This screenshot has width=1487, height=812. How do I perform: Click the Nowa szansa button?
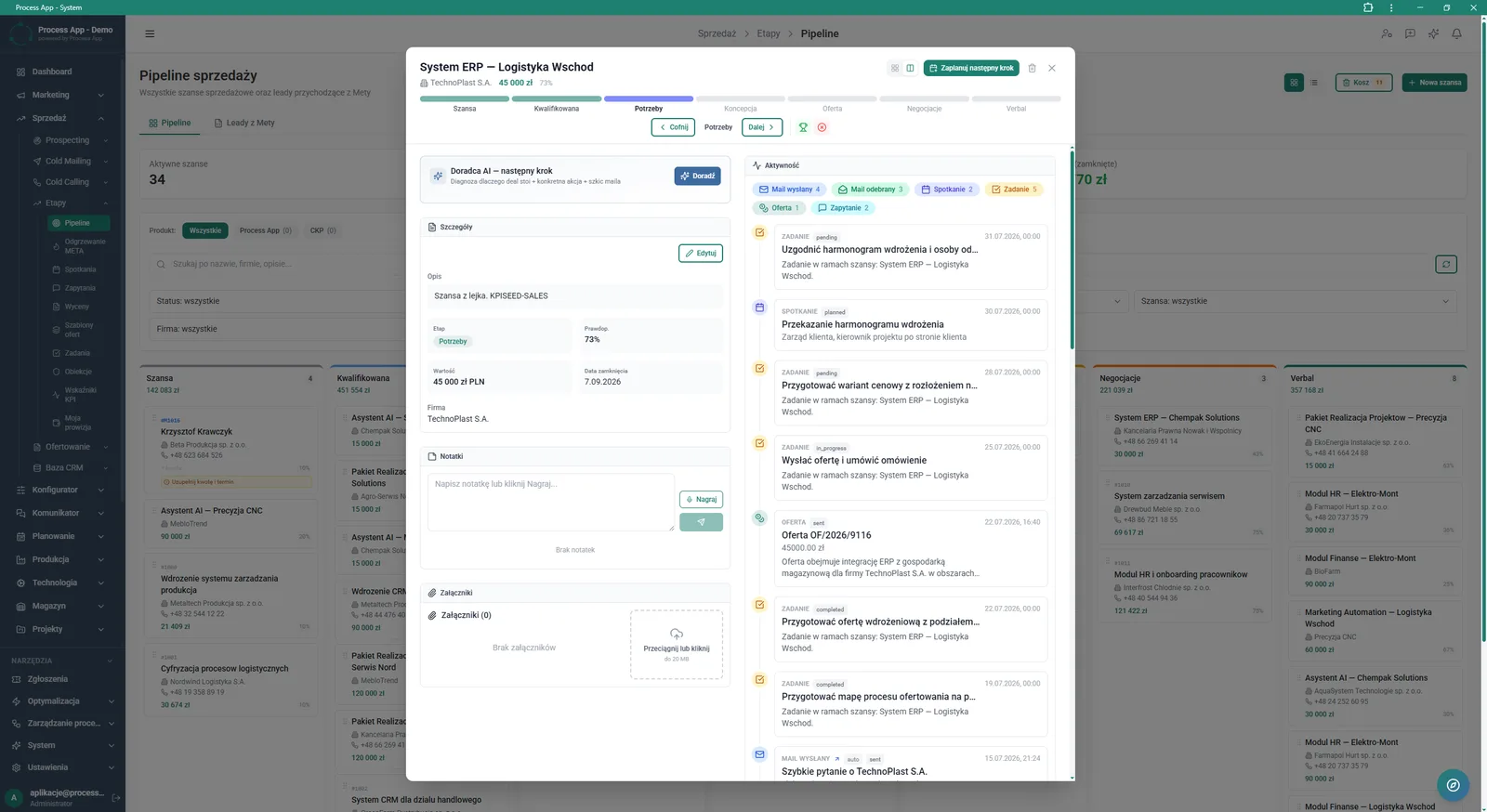(1435, 83)
